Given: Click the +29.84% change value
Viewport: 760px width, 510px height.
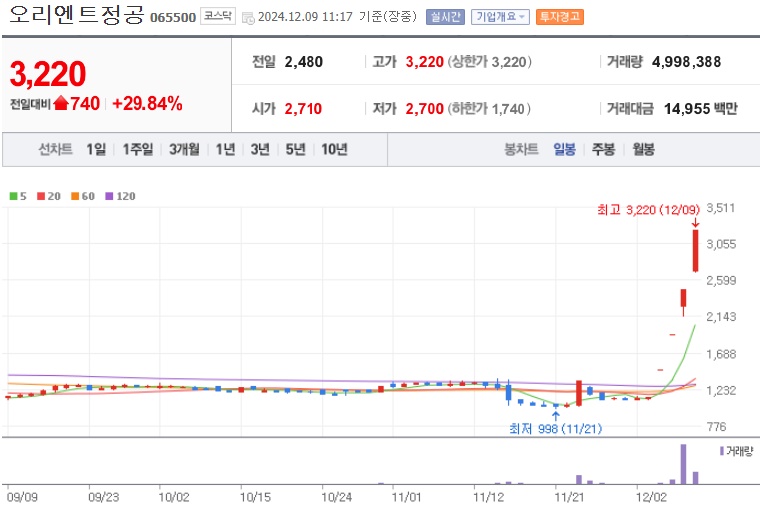Looking at the screenshot, I should tap(147, 104).
